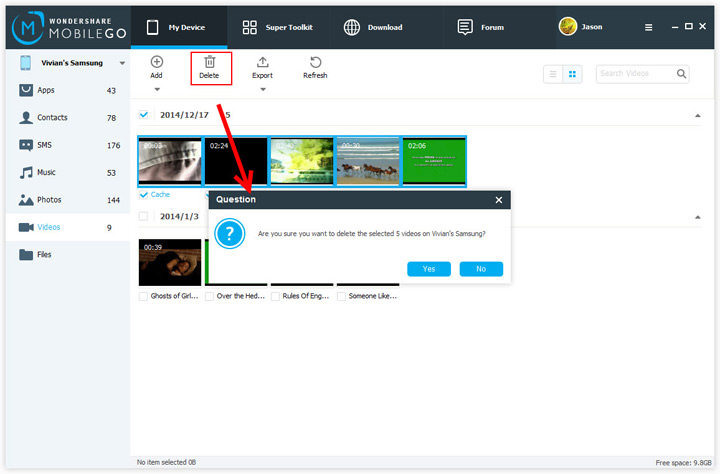Expand the Add dropdown arrow
Screen dimensions: 720x474
(x=157, y=90)
